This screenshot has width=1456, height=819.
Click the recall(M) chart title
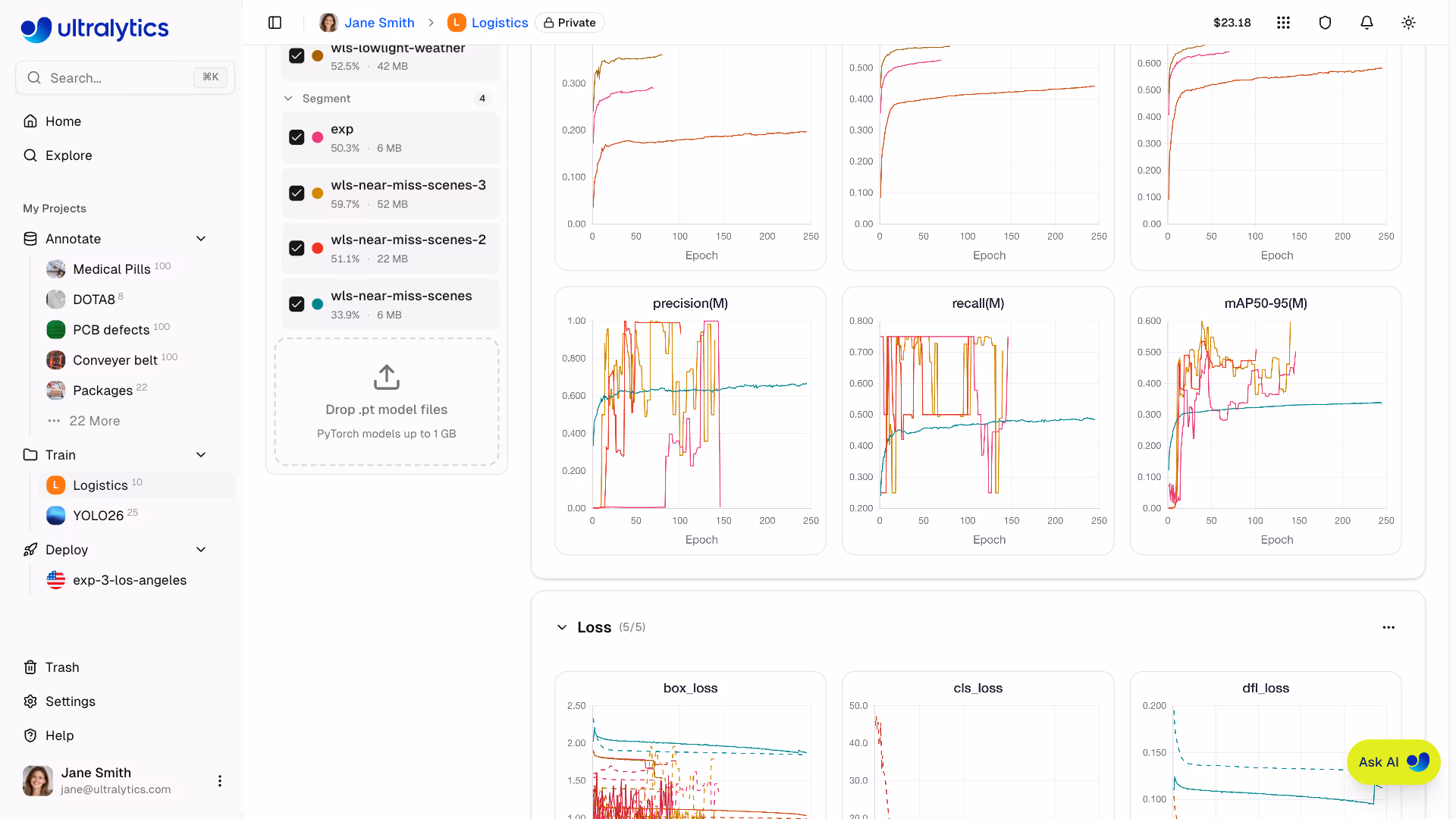(x=978, y=303)
